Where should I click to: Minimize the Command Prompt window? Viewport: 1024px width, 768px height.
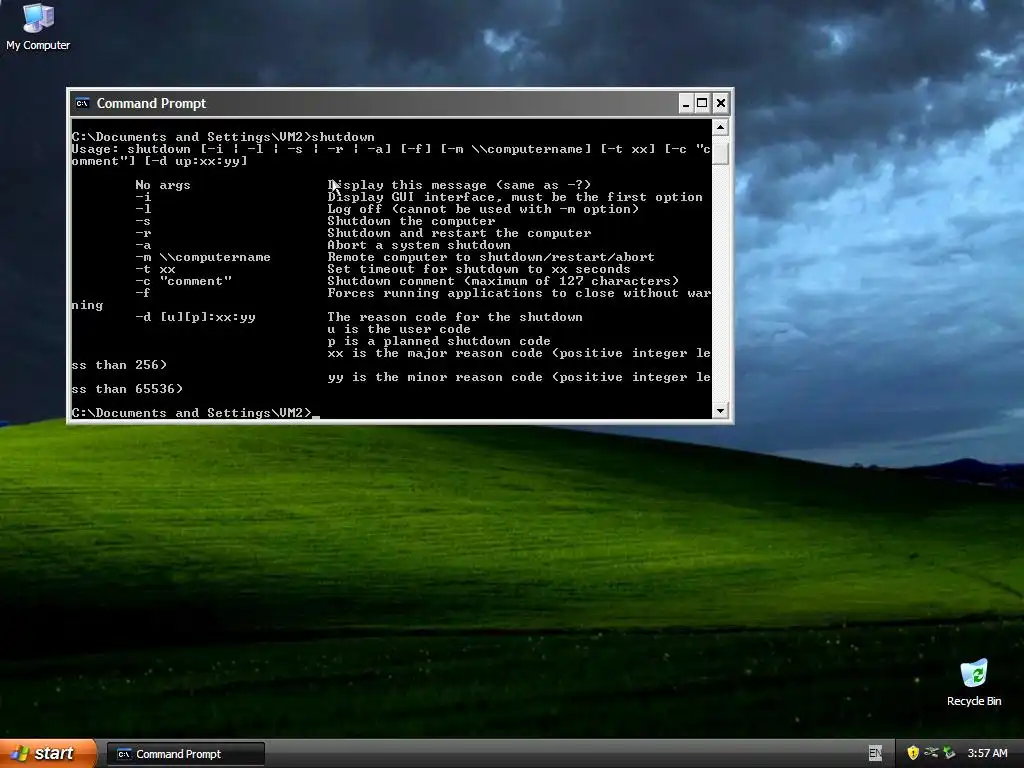686,103
